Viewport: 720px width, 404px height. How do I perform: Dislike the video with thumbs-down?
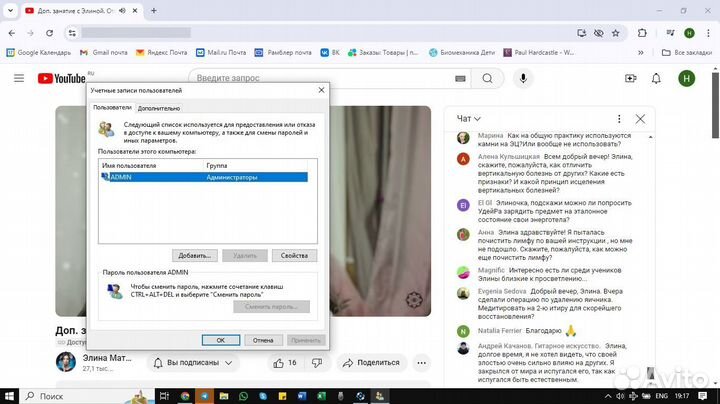click(x=317, y=363)
